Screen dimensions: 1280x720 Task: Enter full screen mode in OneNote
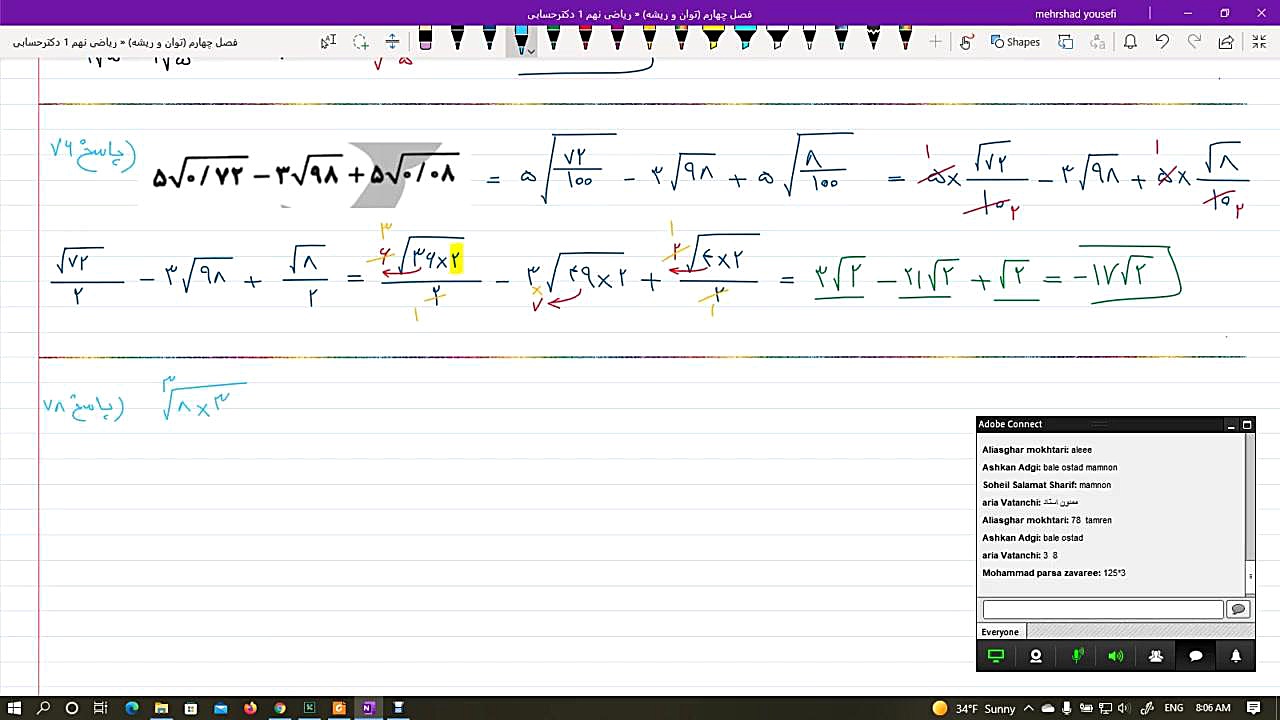(1259, 42)
